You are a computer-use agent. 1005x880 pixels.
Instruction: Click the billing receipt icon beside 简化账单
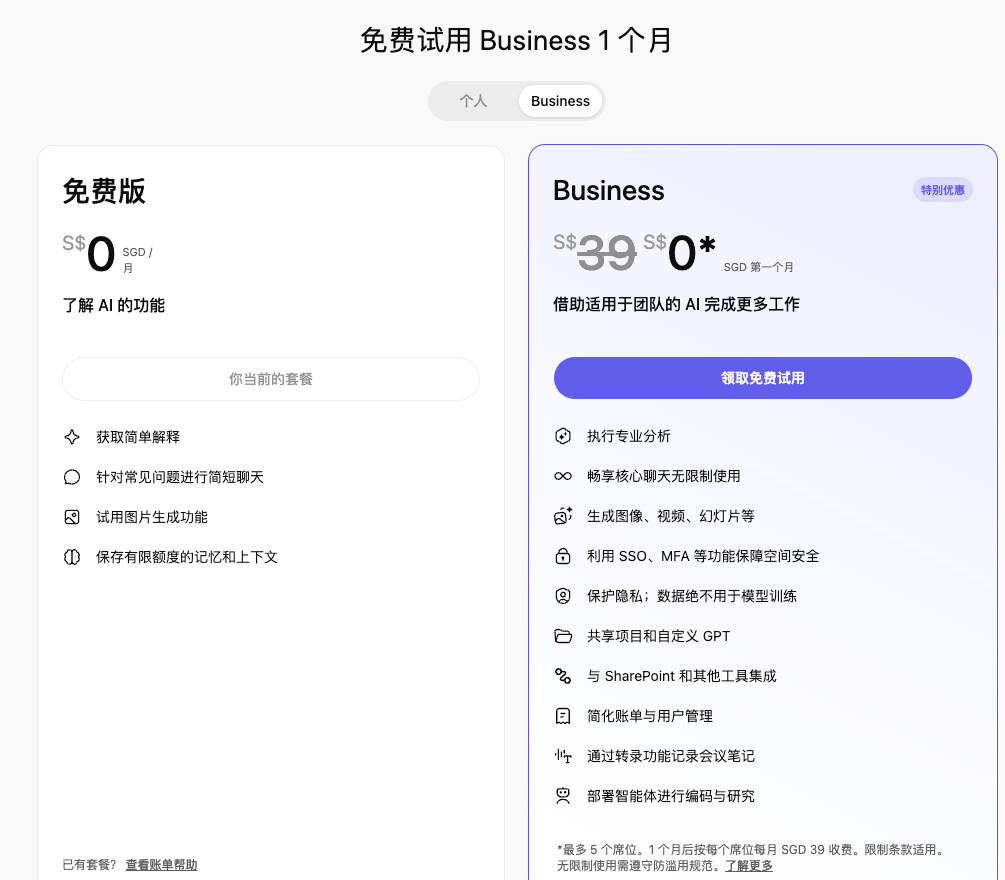click(x=563, y=716)
